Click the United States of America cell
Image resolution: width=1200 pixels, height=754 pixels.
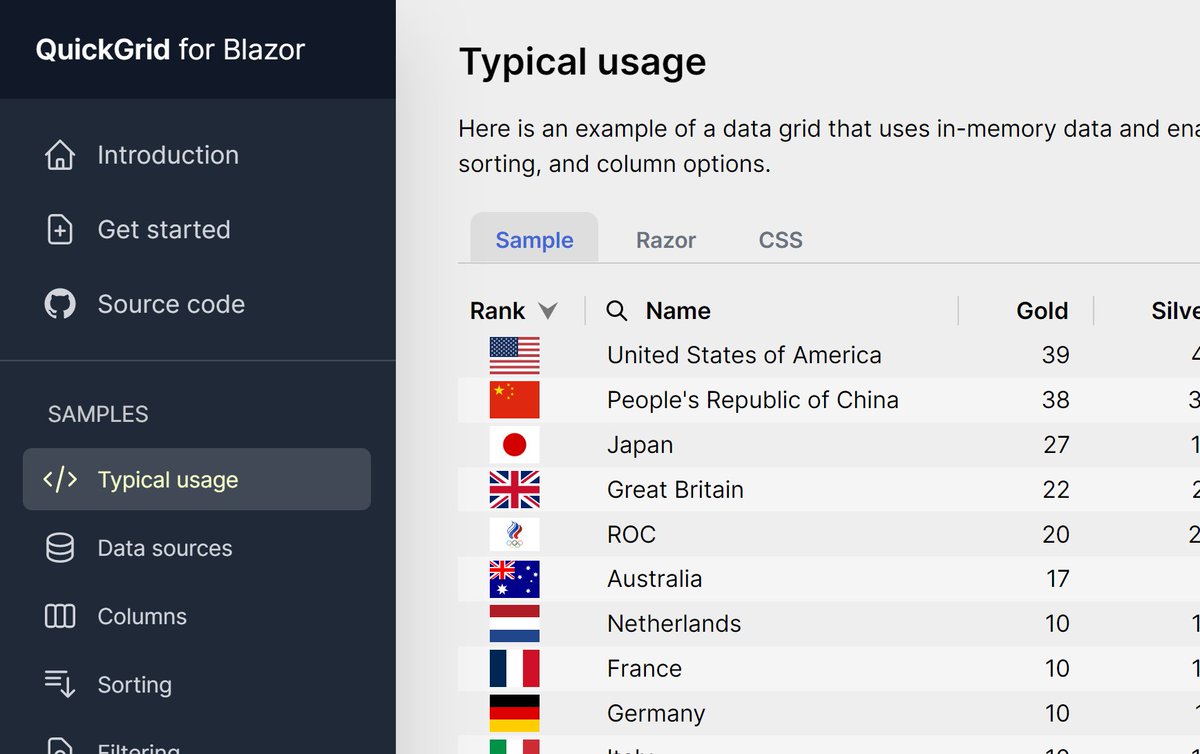pyautogui.click(x=744, y=355)
